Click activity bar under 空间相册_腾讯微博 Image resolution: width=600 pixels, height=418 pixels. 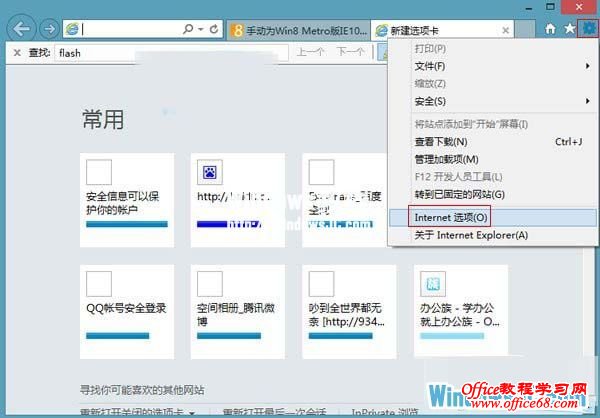(229, 336)
